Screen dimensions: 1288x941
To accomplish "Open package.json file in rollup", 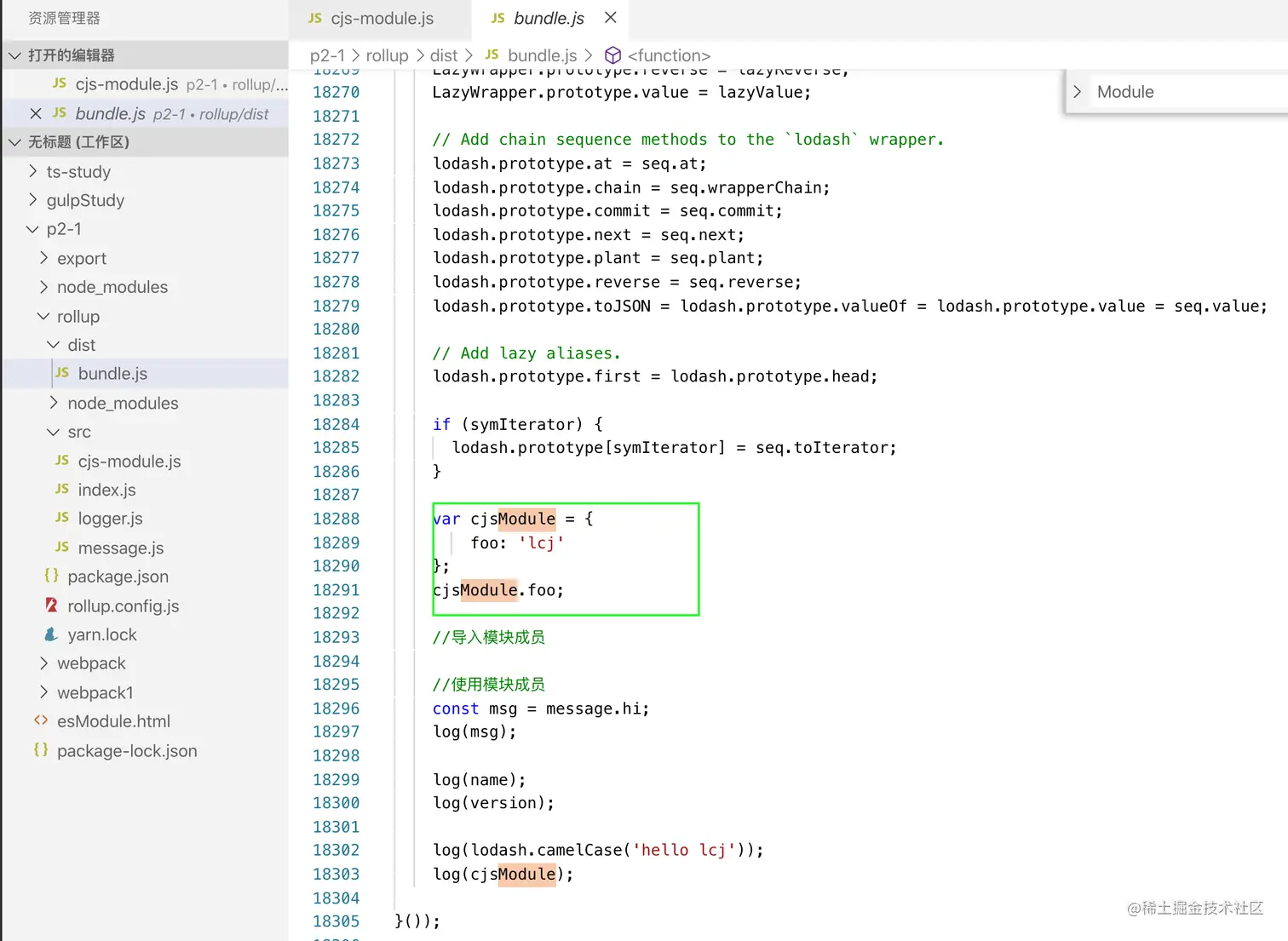I will tap(118, 577).
